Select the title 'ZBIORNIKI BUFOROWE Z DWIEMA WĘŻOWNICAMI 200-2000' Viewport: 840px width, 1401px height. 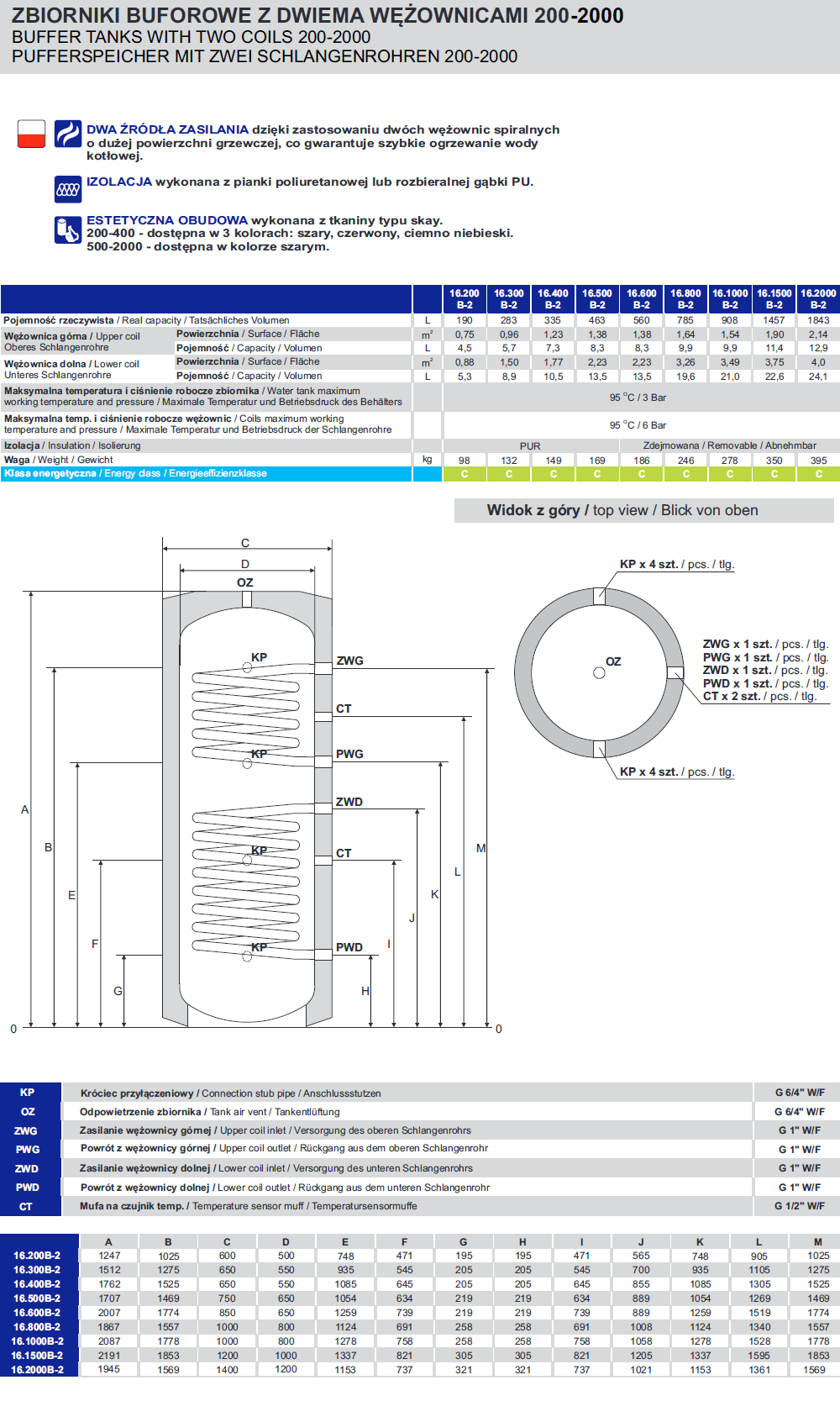click(318, 15)
